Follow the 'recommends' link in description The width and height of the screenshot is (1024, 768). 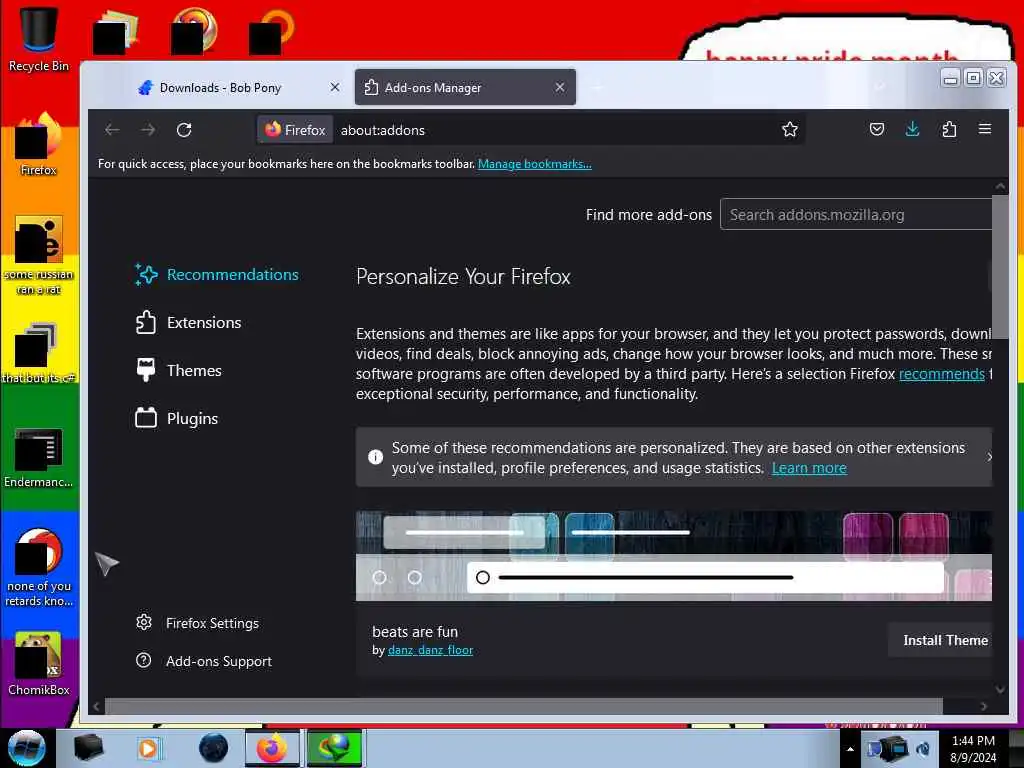click(x=942, y=374)
